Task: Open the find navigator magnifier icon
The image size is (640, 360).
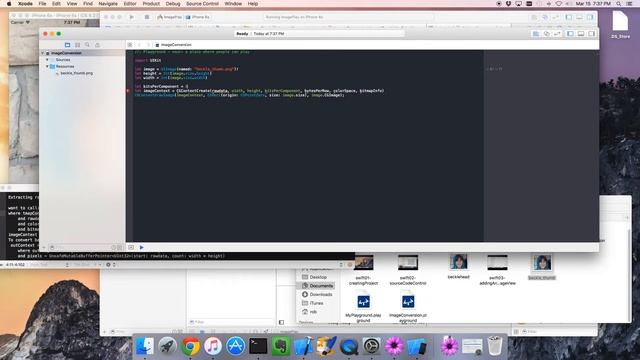Action: point(87,45)
